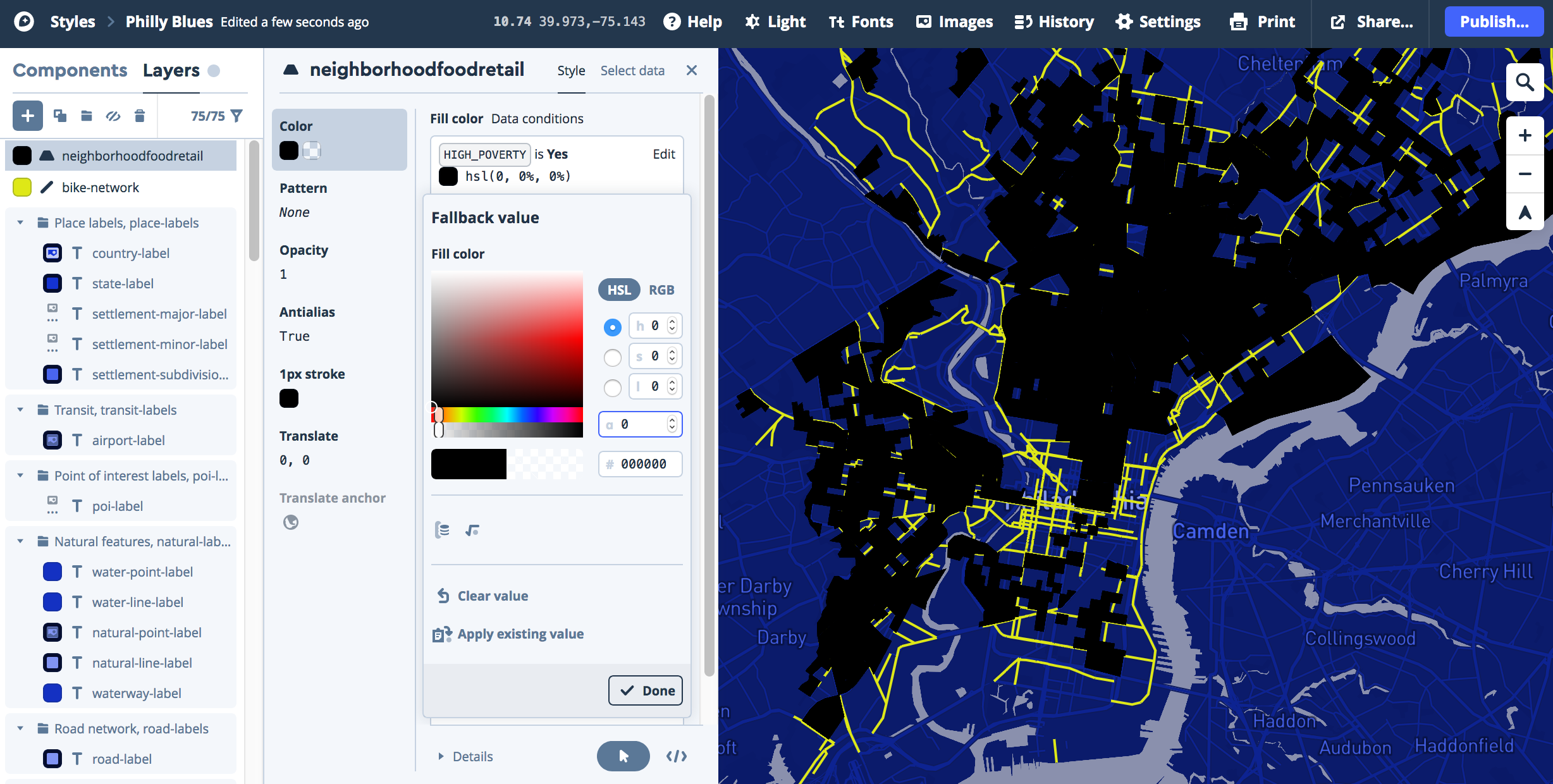This screenshot has width=1553, height=784.
Task: Collapse the Place labels folder
Action: 20,223
